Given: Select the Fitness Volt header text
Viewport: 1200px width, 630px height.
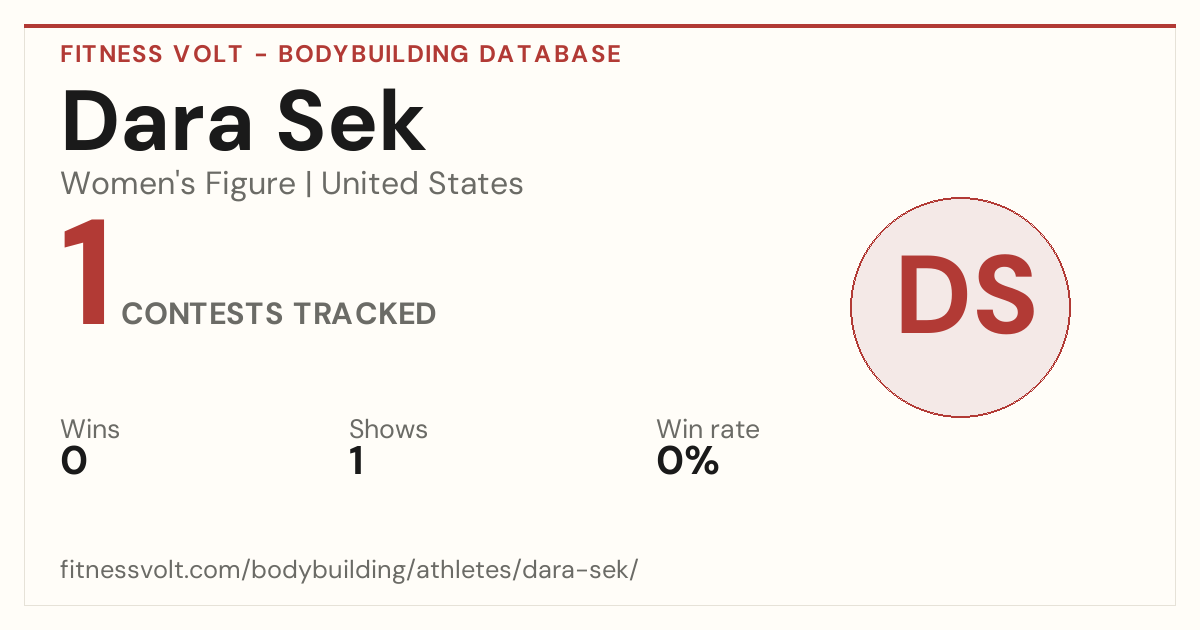Looking at the screenshot, I should coord(151,54).
